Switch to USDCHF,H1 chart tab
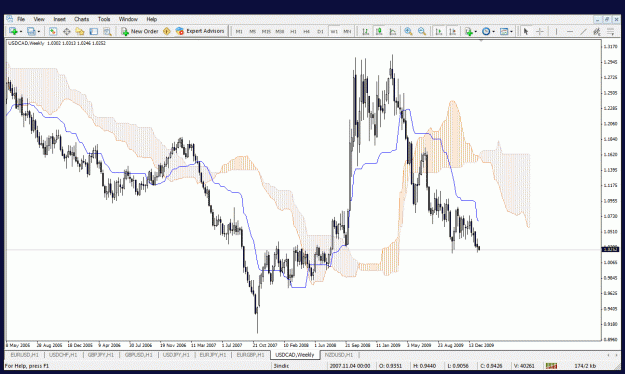The image size is (625, 374). click(x=63, y=355)
